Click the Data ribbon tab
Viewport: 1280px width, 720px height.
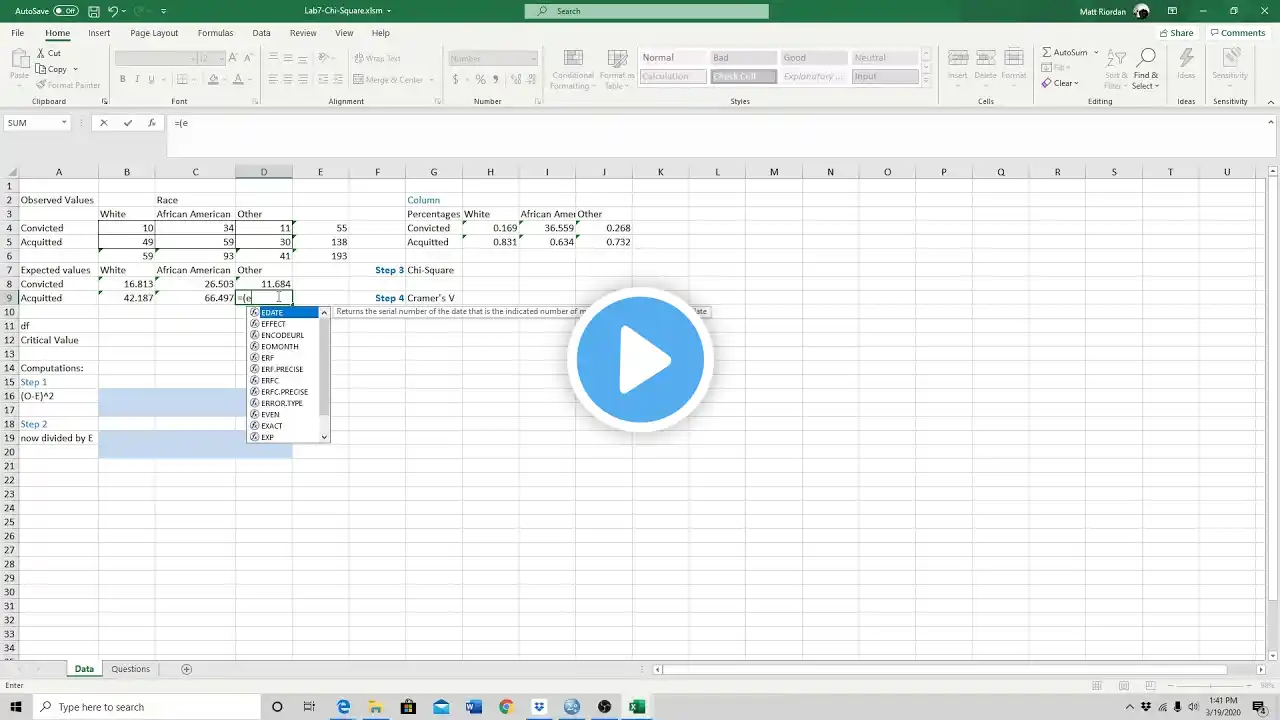[261, 33]
